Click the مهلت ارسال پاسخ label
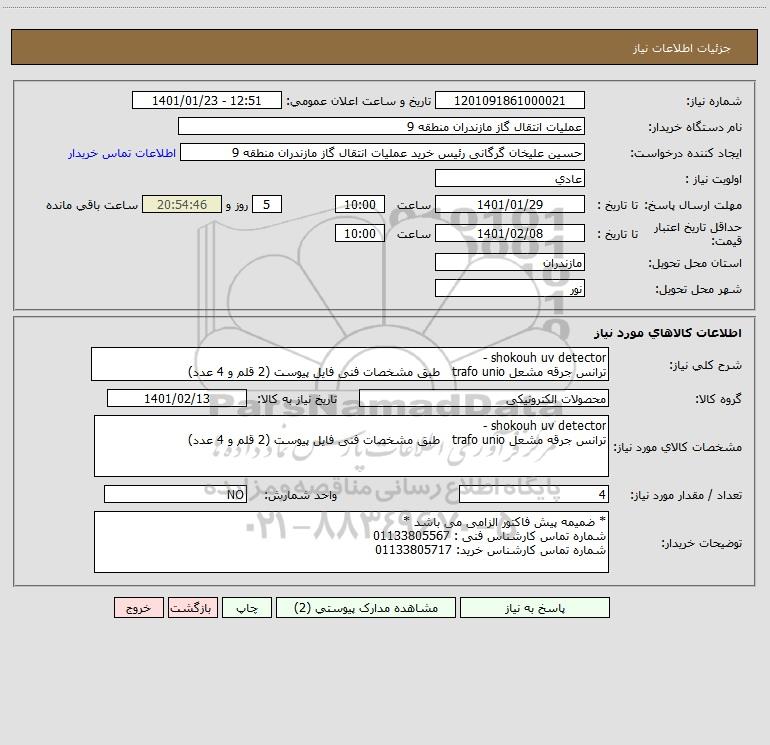 coord(693,205)
